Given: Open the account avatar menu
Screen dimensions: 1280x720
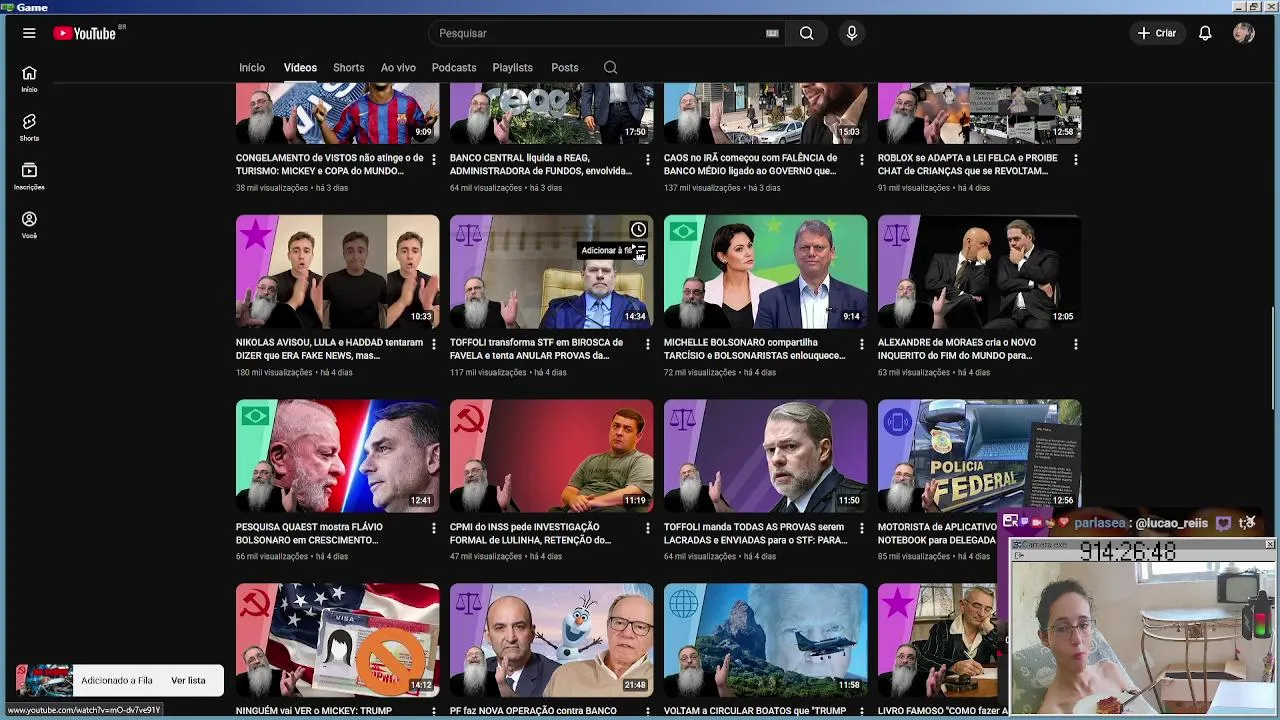Looking at the screenshot, I should (x=1244, y=33).
